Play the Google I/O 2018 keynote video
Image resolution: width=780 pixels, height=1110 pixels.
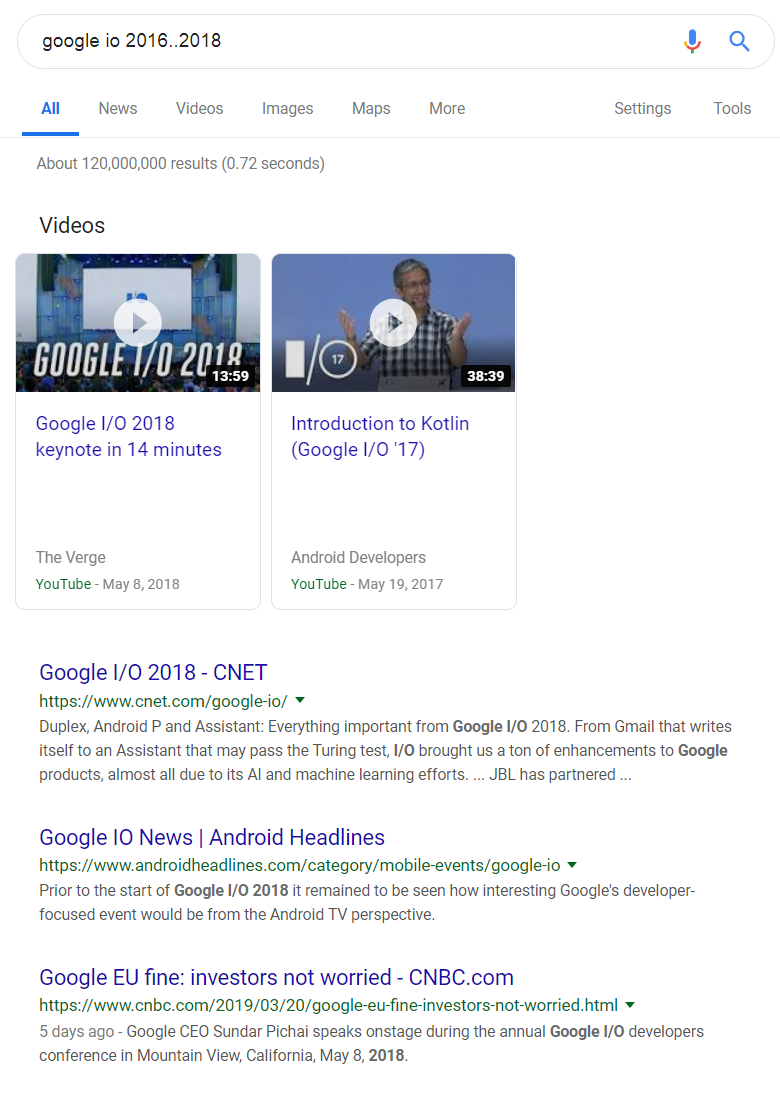click(x=138, y=323)
